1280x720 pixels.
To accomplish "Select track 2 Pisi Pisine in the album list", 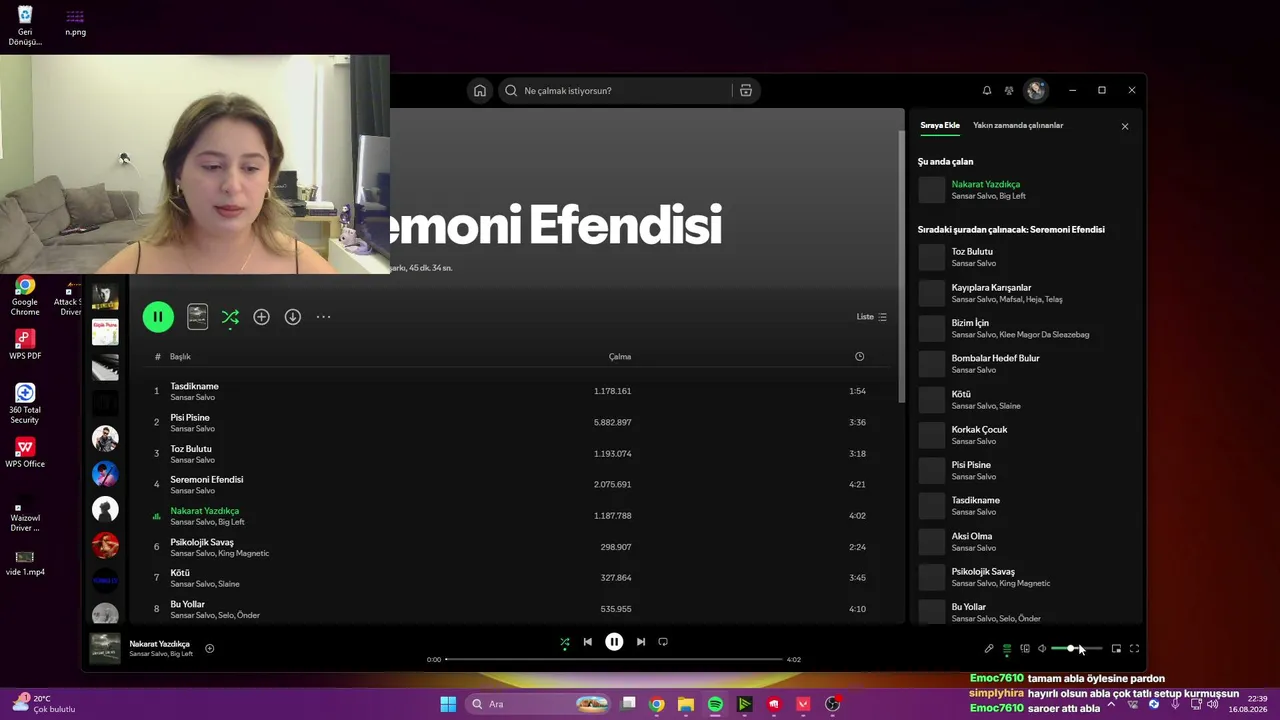I will coord(518,422).
